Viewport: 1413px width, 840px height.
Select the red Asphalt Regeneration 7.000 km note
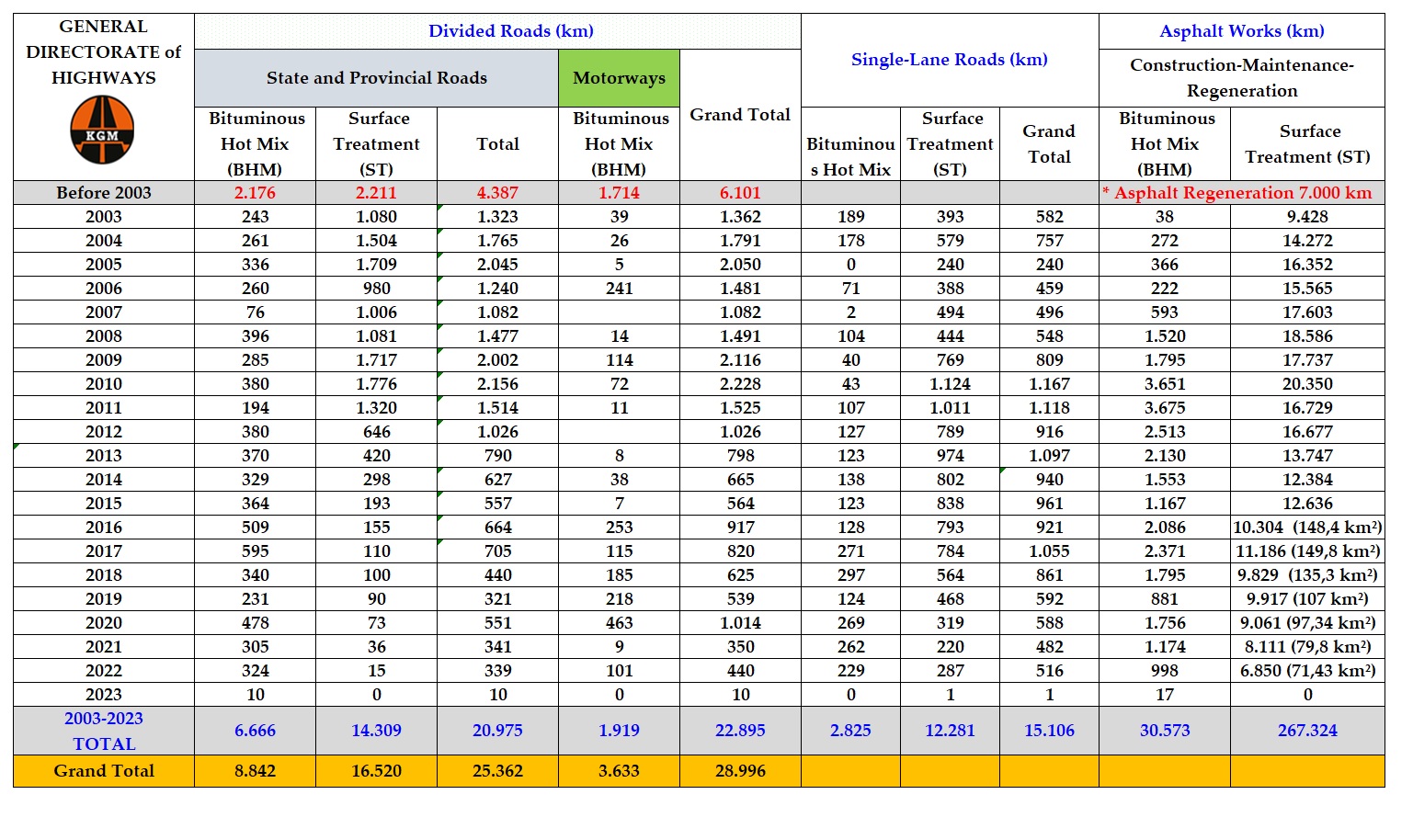point(1241,193)
